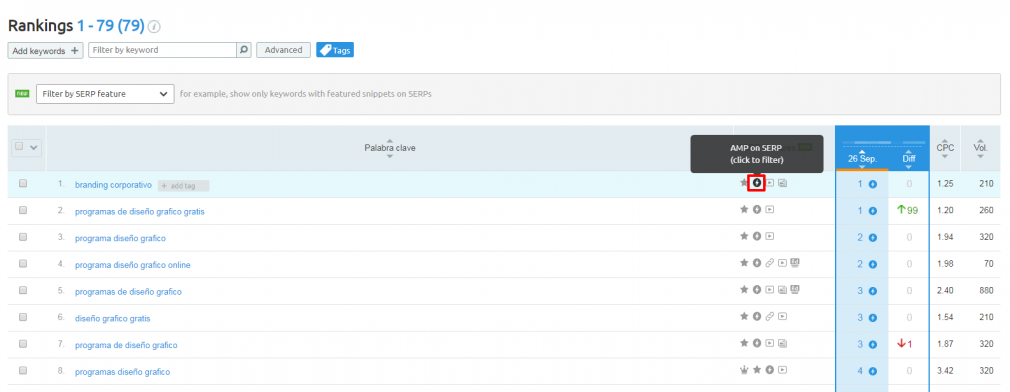This screenshot has width=1010, height=392.
Task: Open the branding corporativo keyword link
Action: point(113,185)
